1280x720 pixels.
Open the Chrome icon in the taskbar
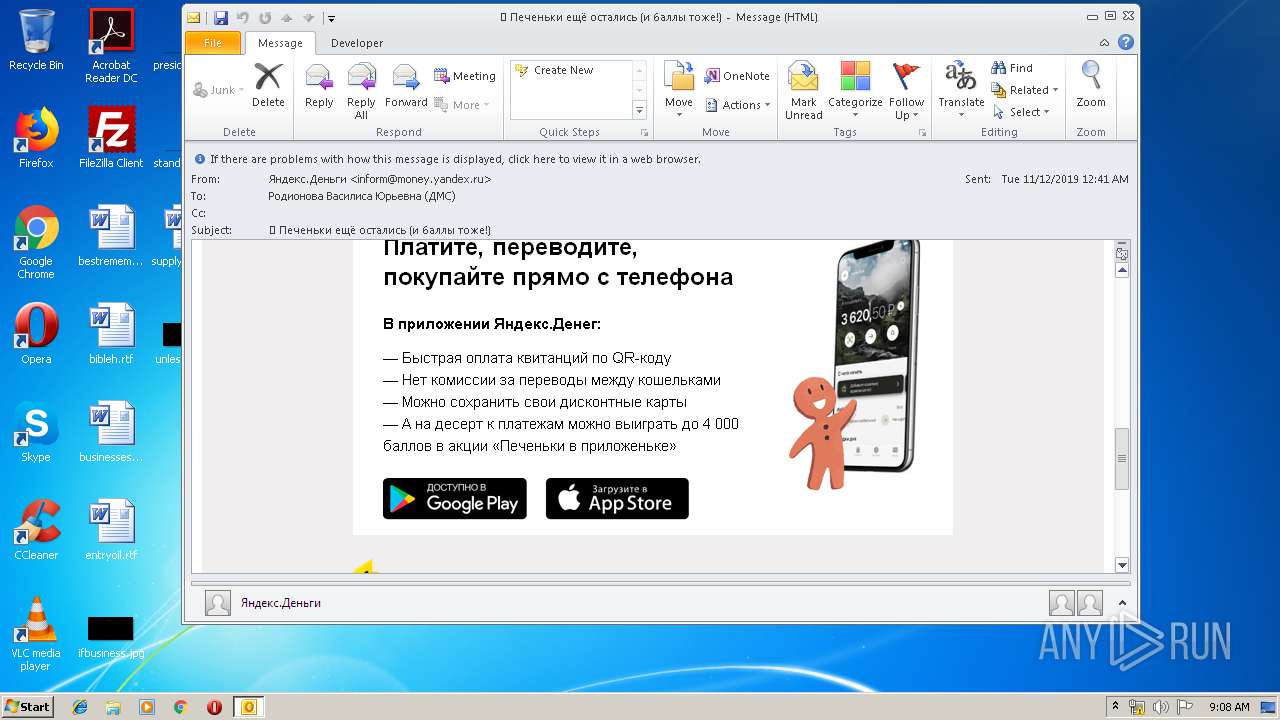click(180, 707)
